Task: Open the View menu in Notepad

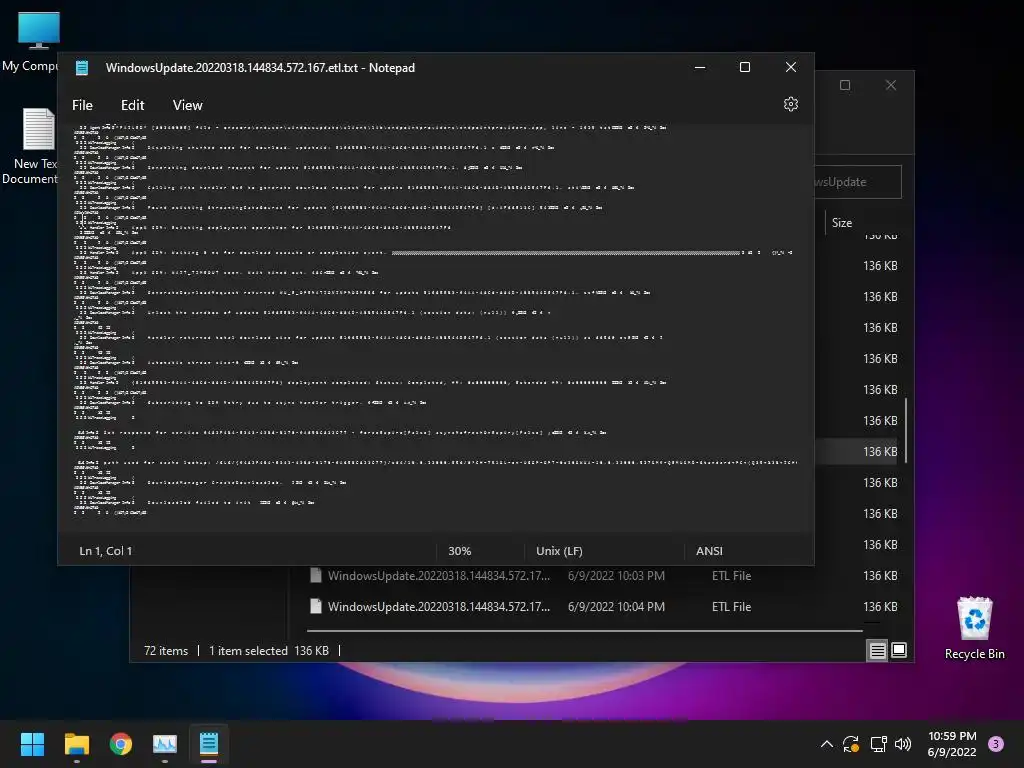Action: click(x=187, y=105)
